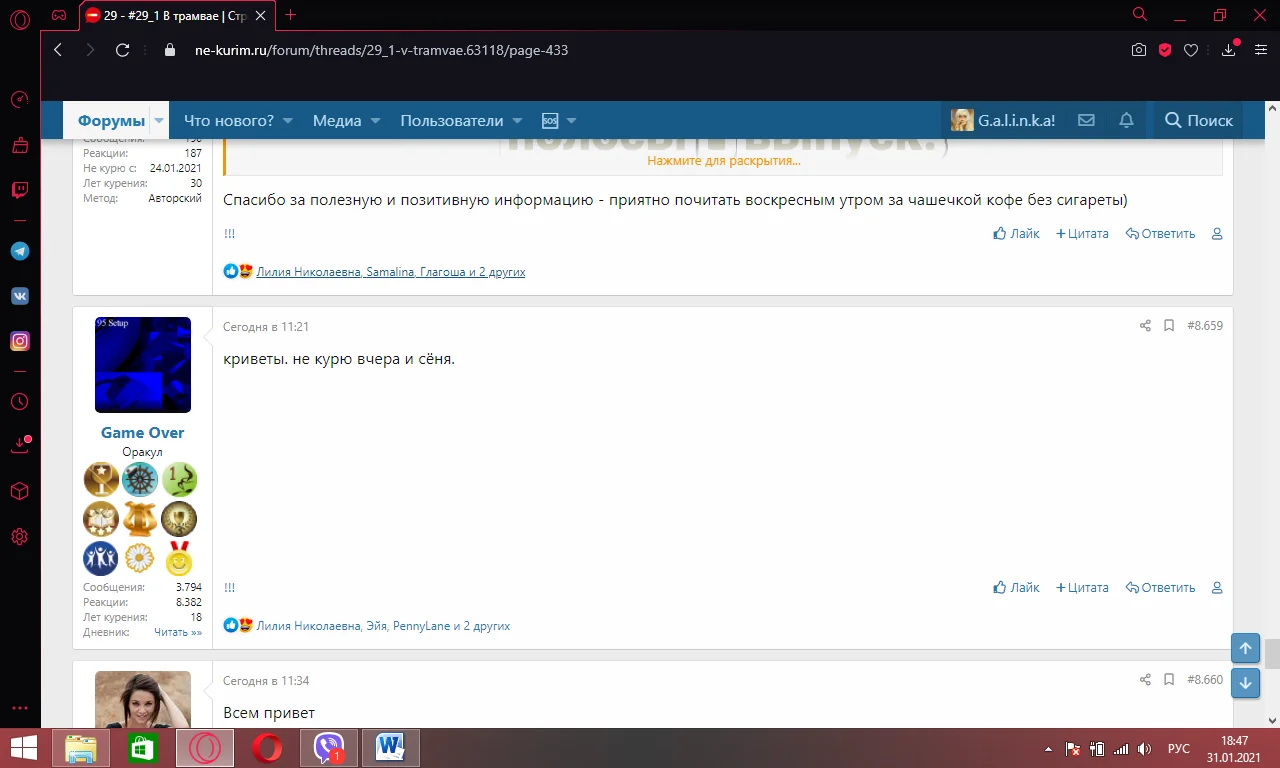The height and width of the screenshot is (768, 1280).
Task: Open the forum Поиск search
Action: point(1199,120)
